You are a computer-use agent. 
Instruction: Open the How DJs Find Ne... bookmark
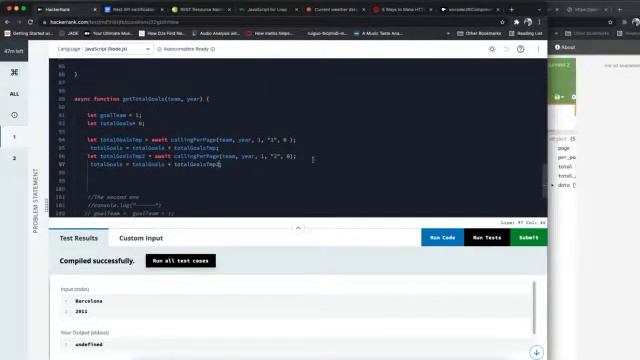[x=162, y=33]
